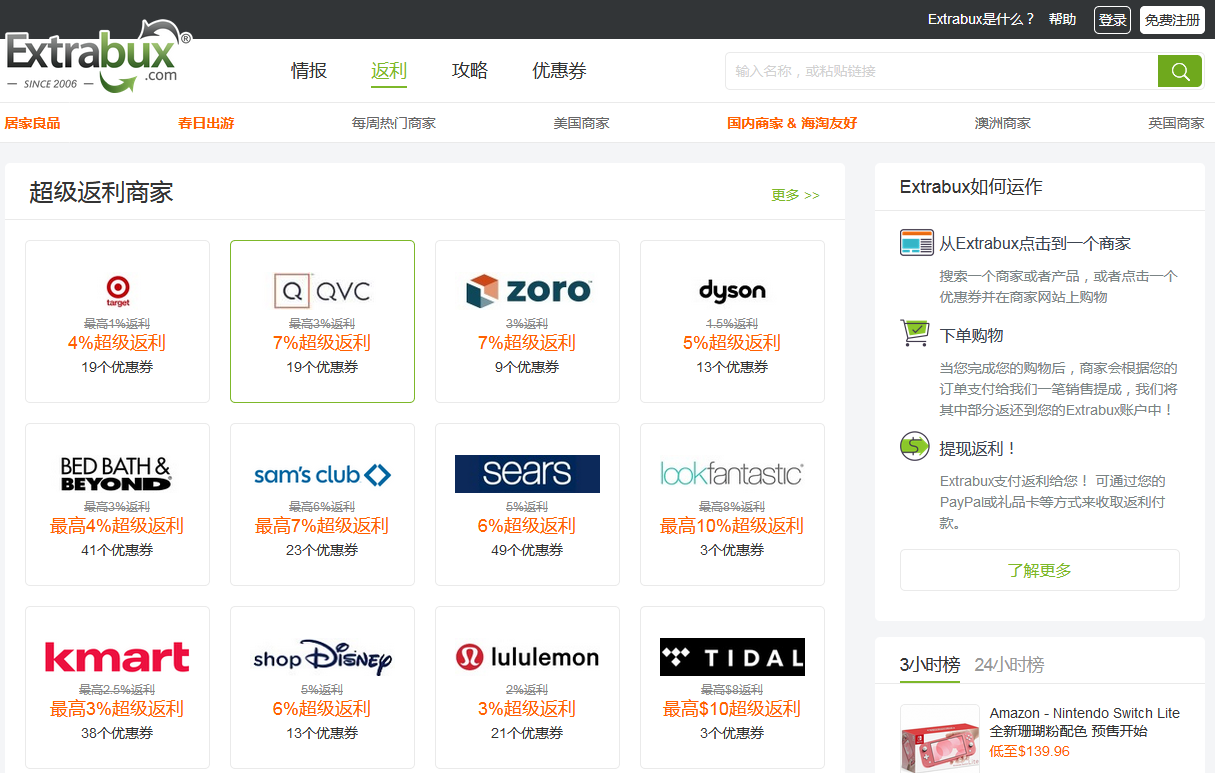Select the Dyson brand logo

point(732,291)
